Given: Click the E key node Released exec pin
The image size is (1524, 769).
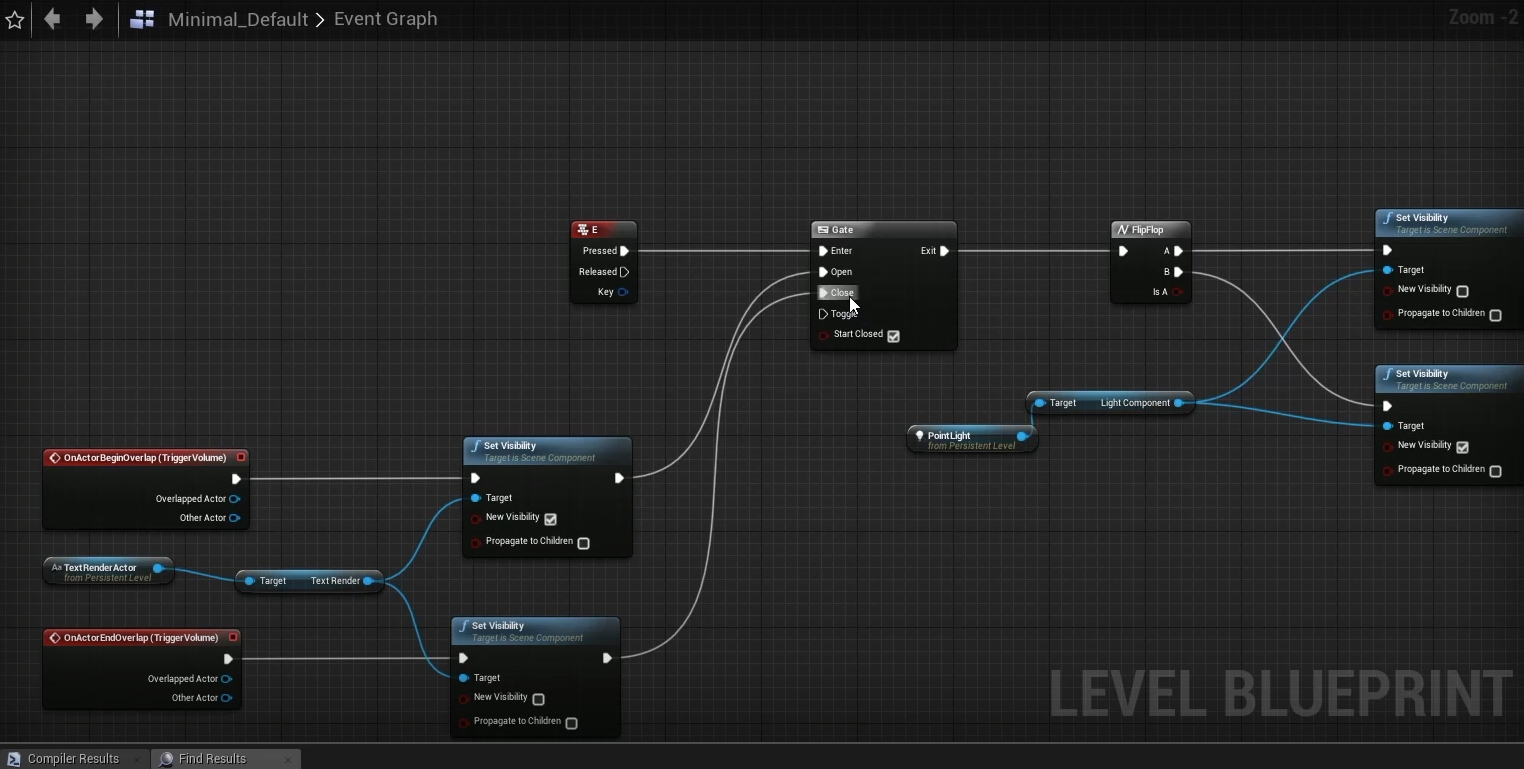Looking at the screenshot, I should pos(624,272).
